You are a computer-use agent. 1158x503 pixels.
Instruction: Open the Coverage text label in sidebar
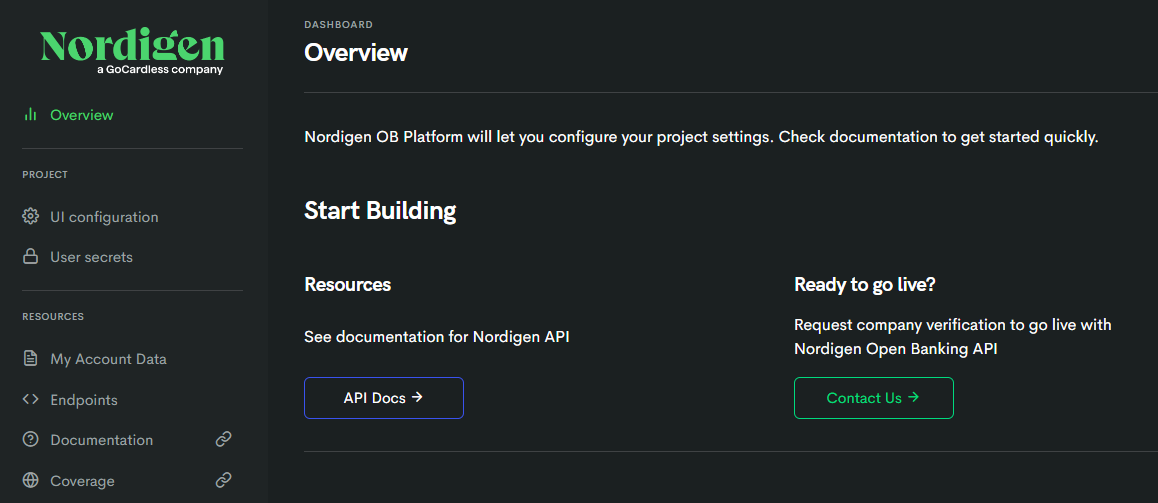click(82, 481)
